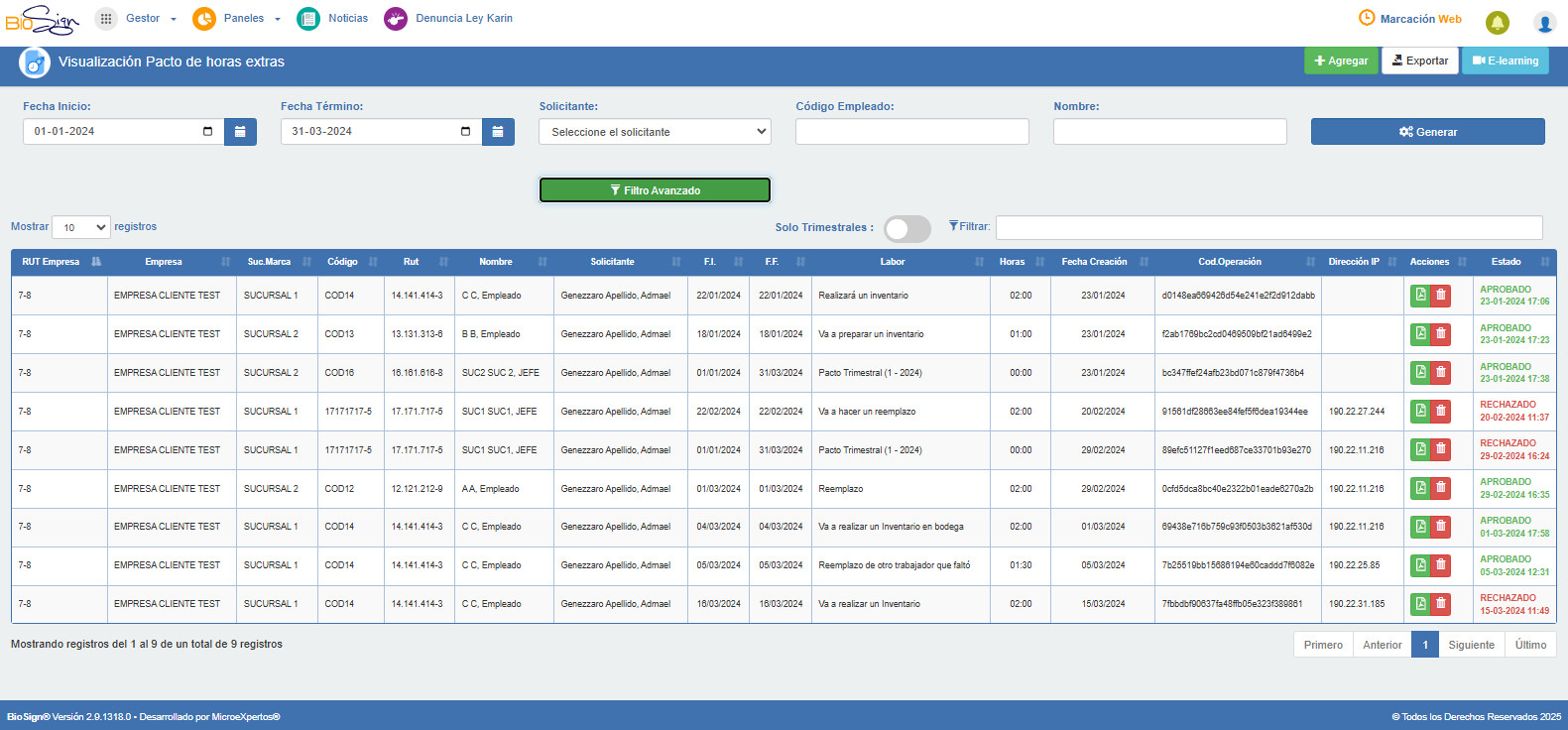Go to Primero page
The width and height of the screenshot is (1568, 730).
click(x=1323, y=645)
